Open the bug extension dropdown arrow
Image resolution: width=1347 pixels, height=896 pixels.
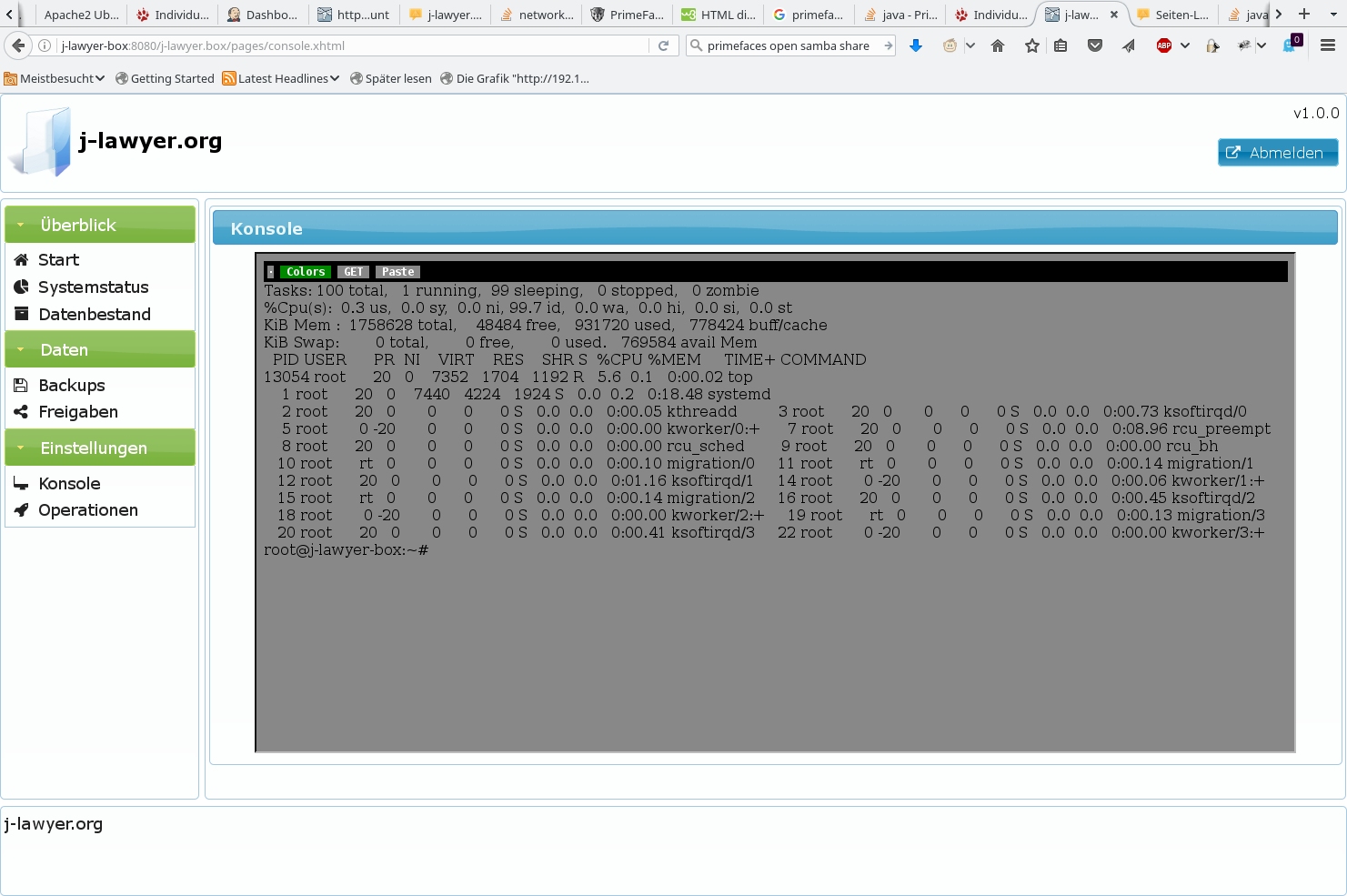point(1262,45)
